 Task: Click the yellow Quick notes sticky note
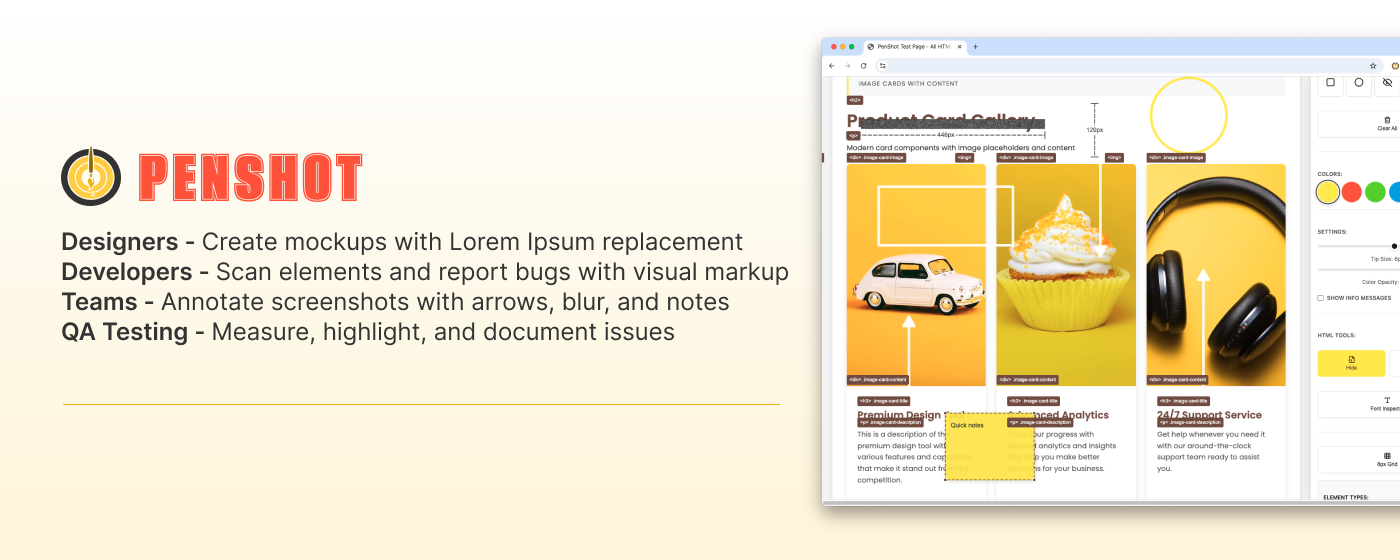[990, 447]
